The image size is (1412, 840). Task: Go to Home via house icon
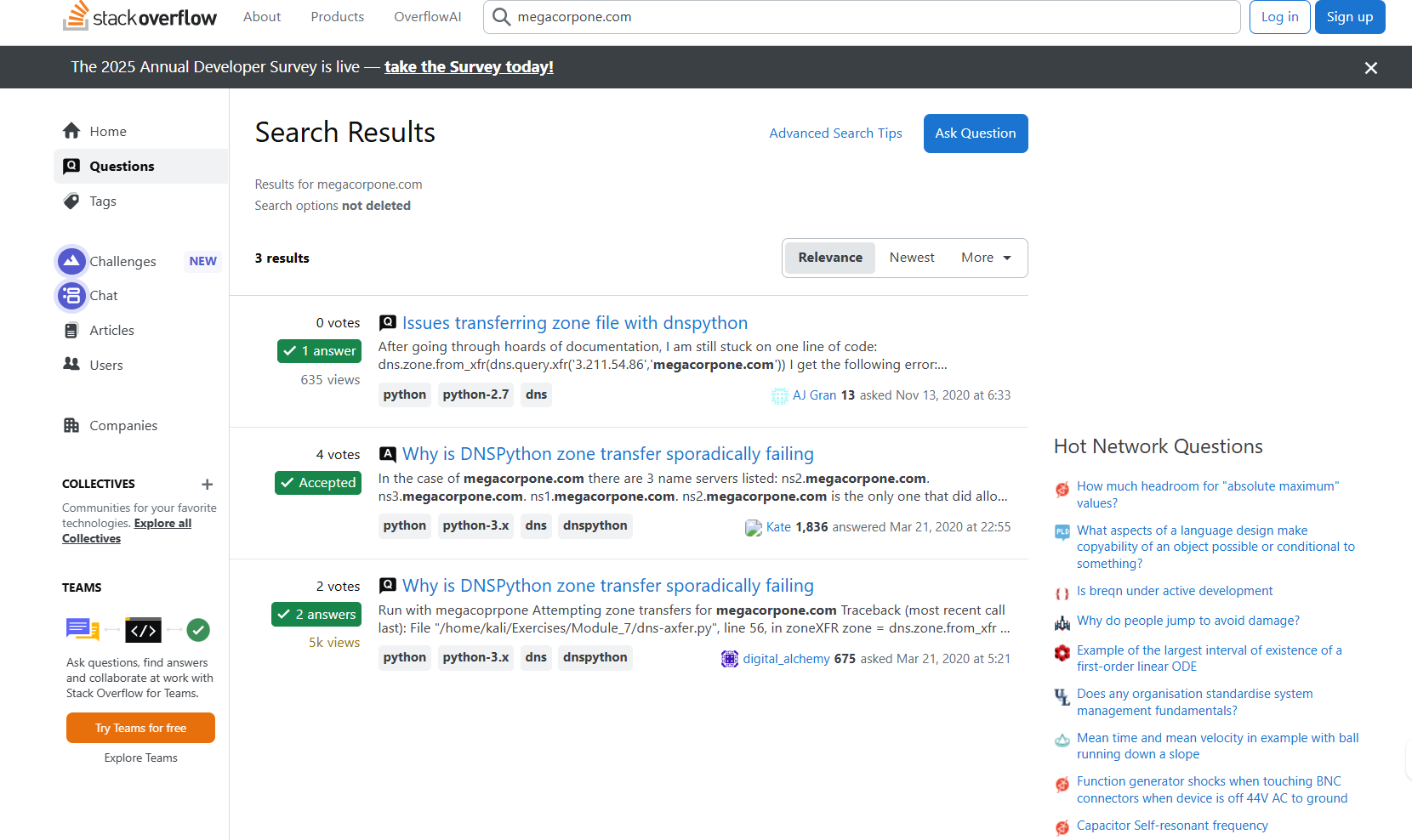(x=71, y=131)
